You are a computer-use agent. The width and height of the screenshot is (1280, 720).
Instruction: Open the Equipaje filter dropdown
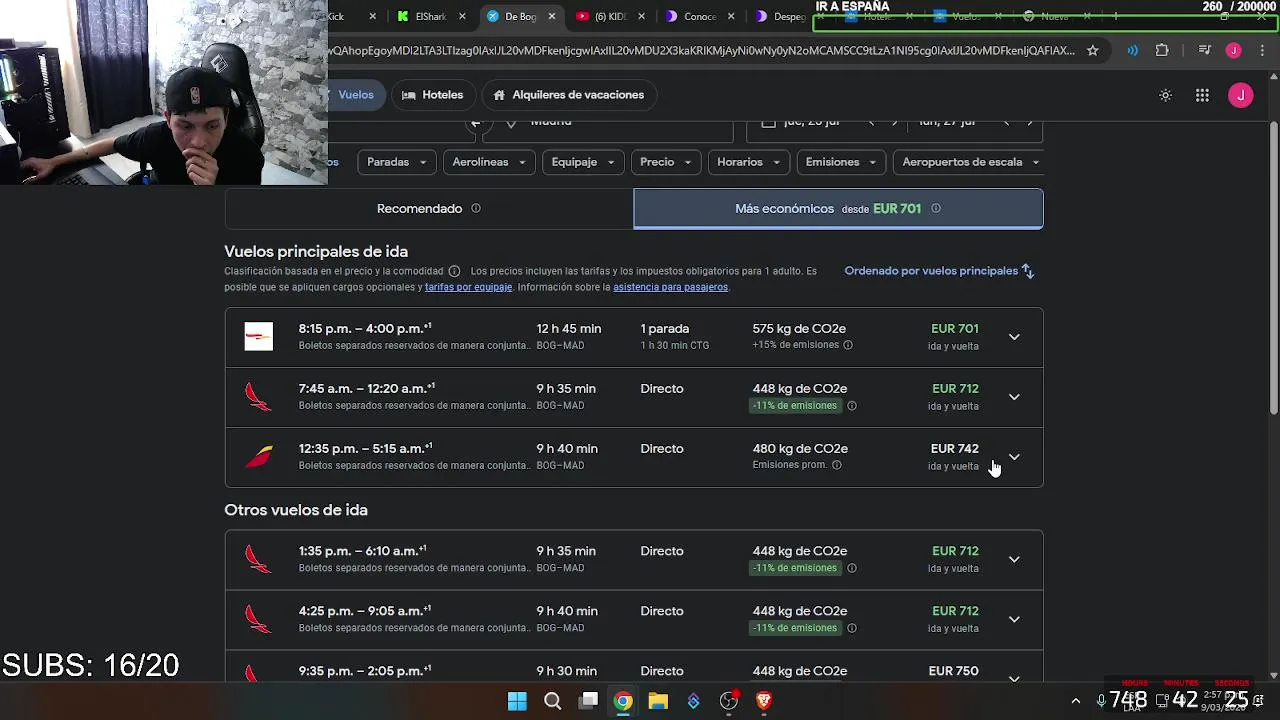click(x=583, y=162)
